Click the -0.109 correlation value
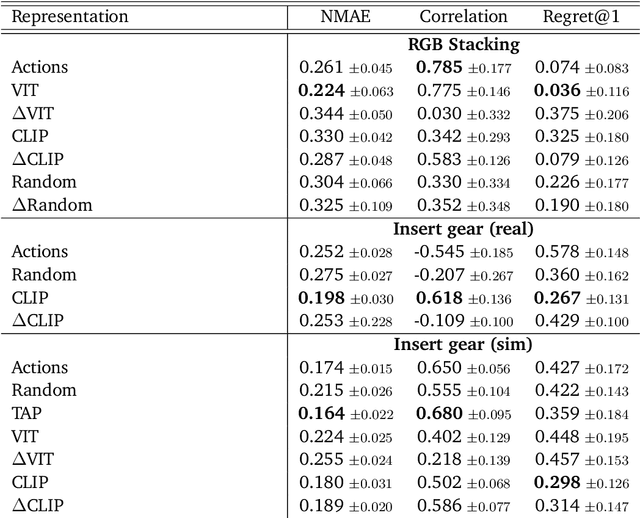 436,320
